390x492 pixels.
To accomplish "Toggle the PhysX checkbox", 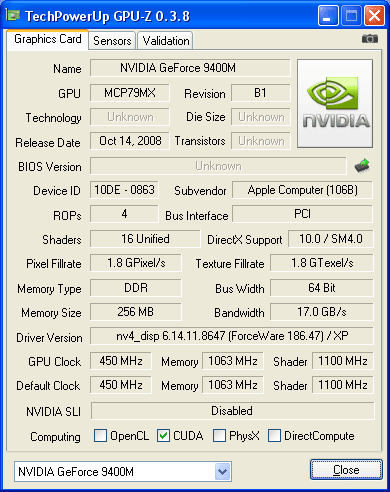I will 219,435.
